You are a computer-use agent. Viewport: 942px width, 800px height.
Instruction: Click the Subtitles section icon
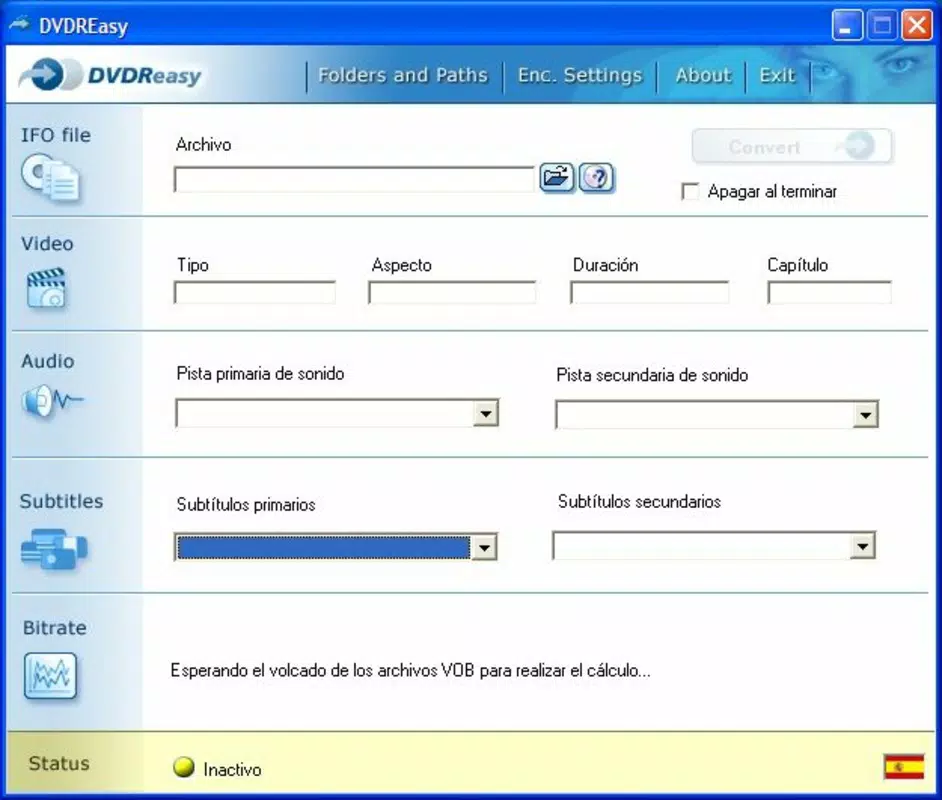[54, 548]
